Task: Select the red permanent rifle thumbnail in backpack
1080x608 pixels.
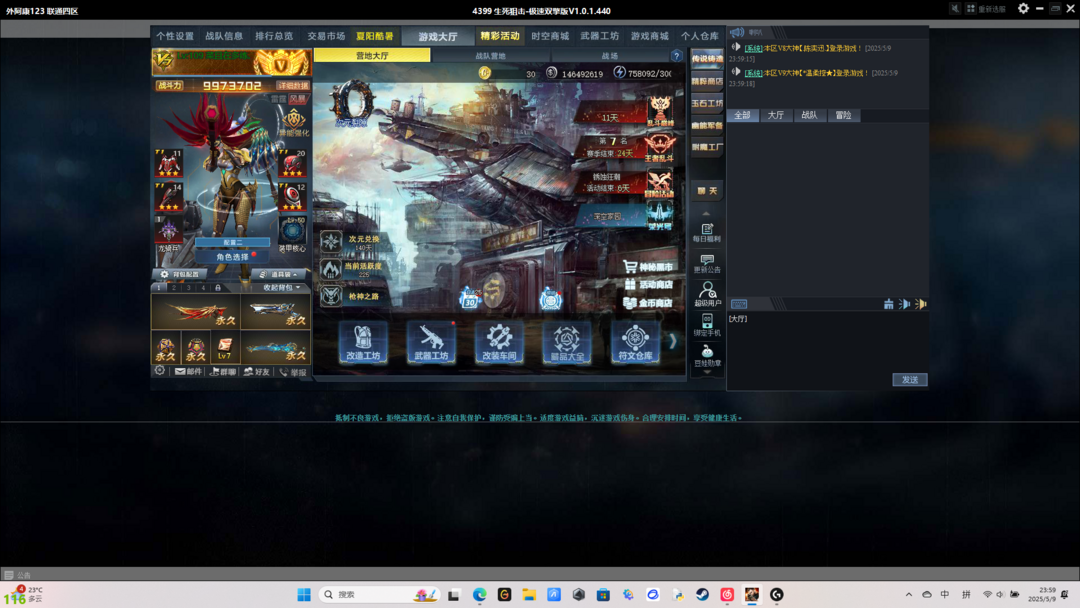Action: pyautogui.click(x=196, y=311)
